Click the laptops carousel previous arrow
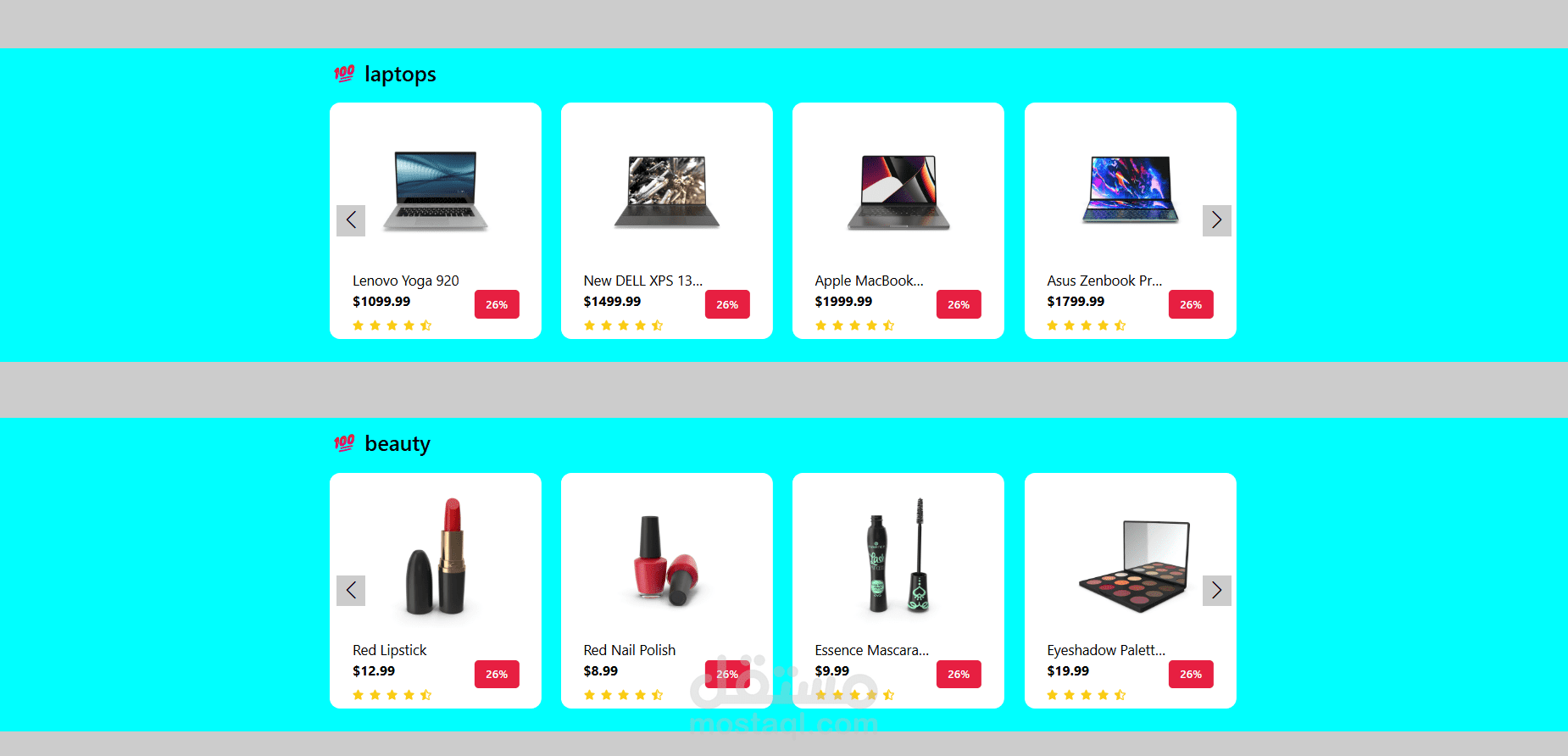Screen dimensions: 1568x756 (x=351, y=220)
